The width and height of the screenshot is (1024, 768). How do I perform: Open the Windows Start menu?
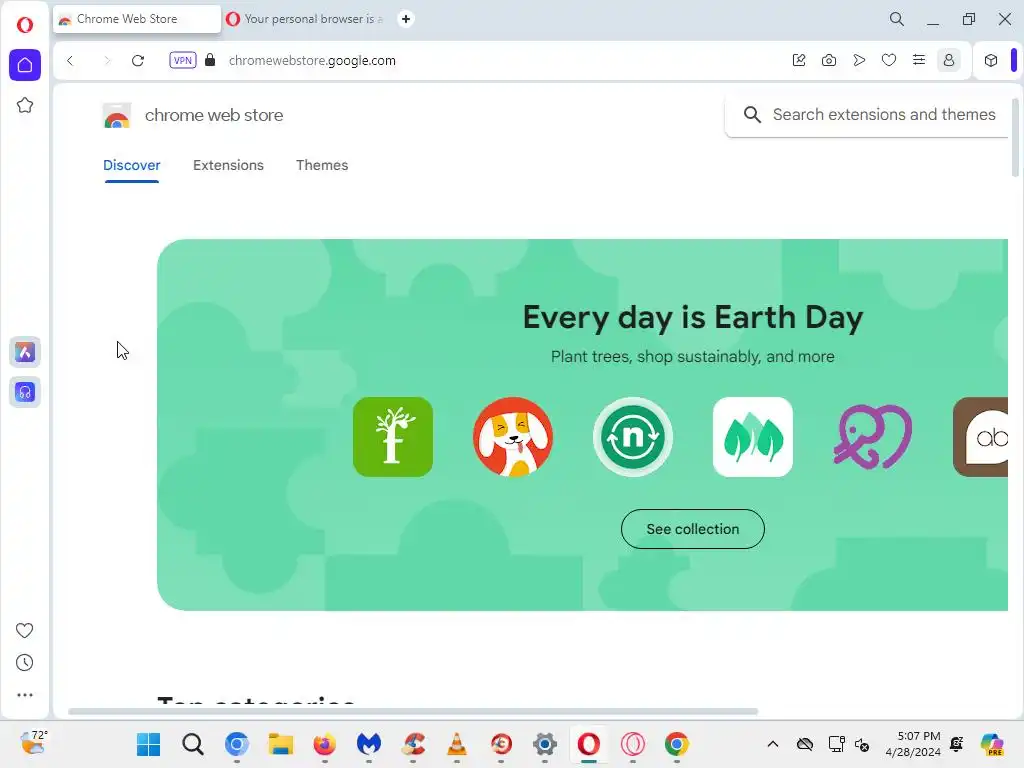(148, 744)
